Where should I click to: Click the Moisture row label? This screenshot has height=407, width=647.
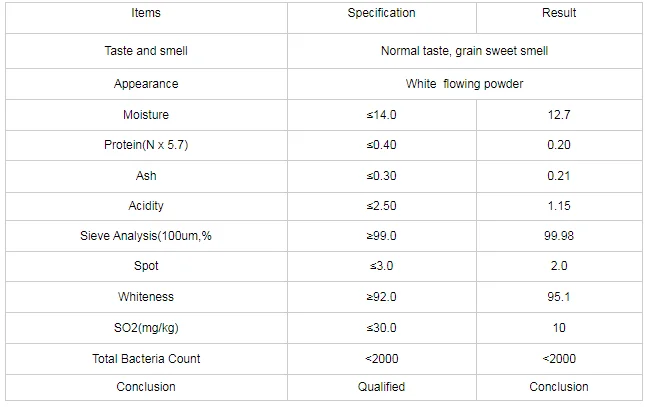145,115
